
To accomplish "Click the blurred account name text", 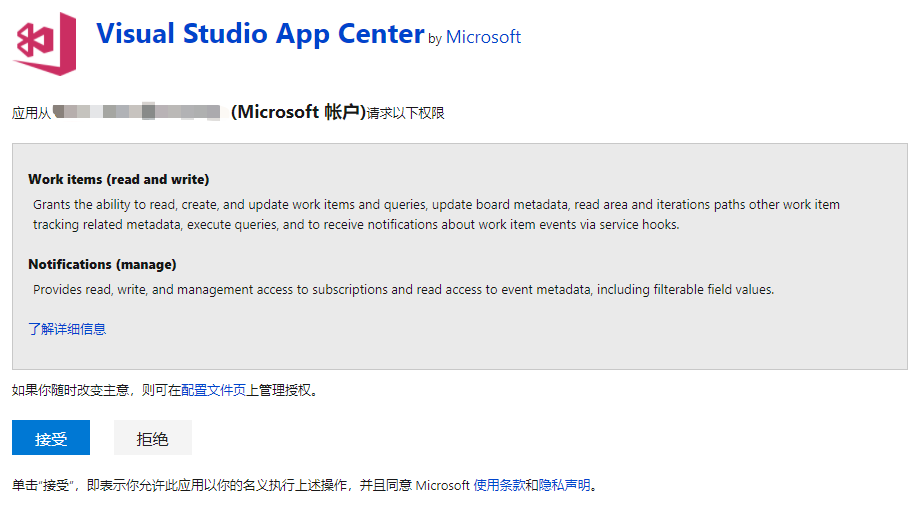I will pos(137,111).
